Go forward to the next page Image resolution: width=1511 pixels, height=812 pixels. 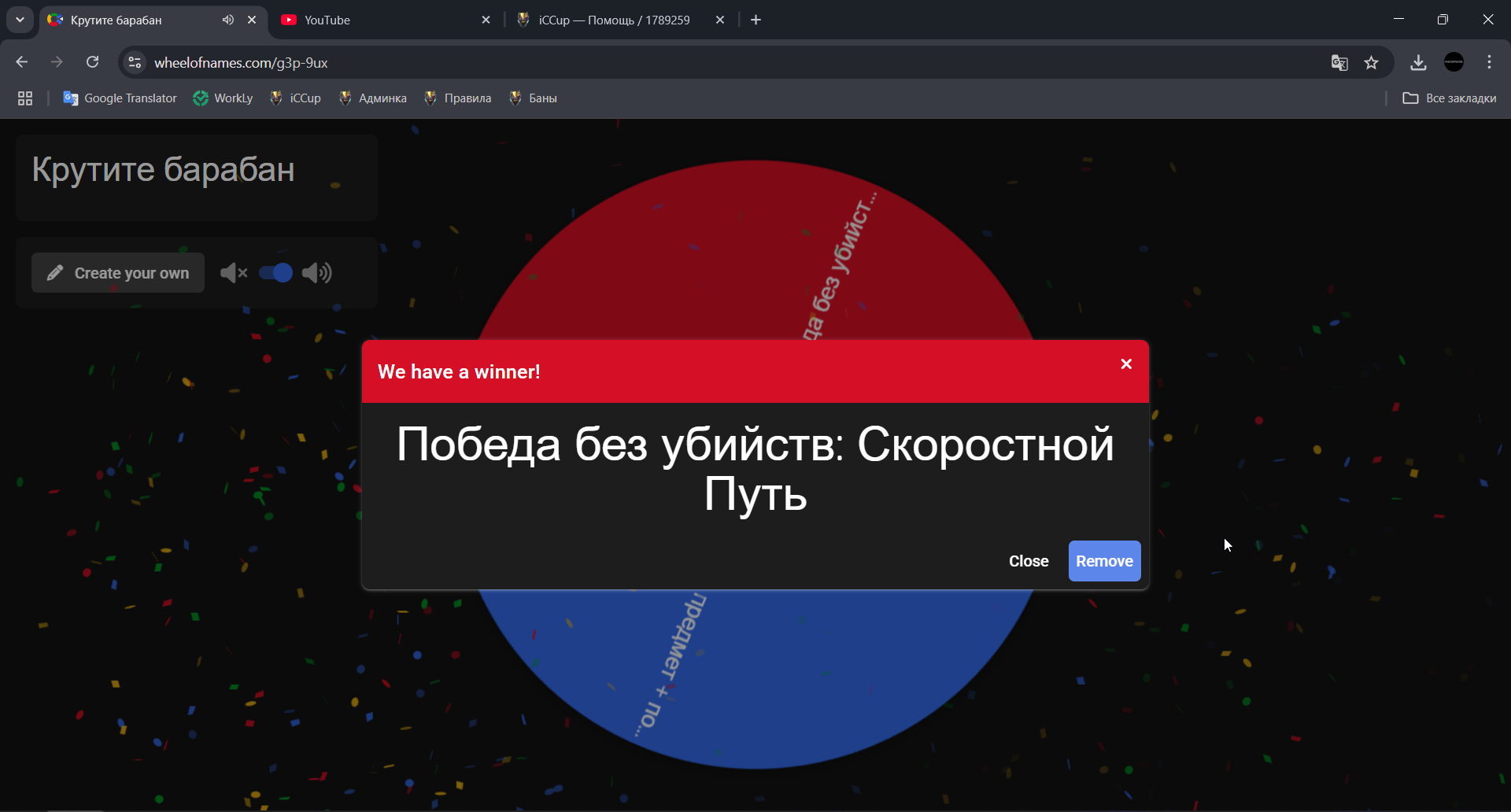57,62
